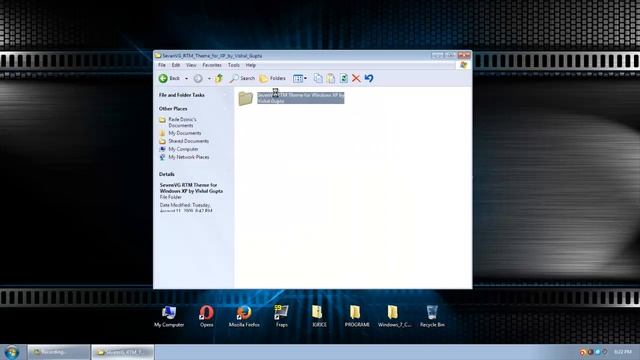This screenshot has height=360, width=640.
Task: Open the Start orb menu
Action: point(12,352)
